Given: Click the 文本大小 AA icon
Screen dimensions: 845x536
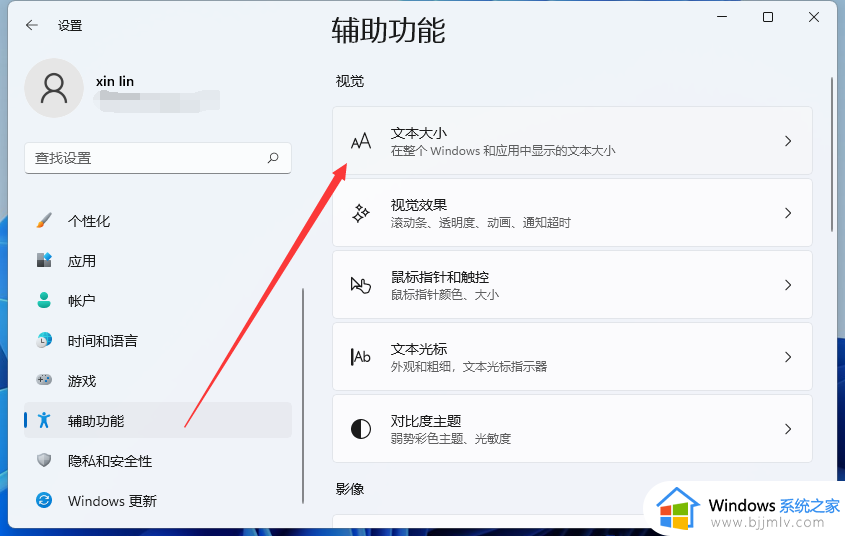Looking at the screenshot, I should pyautogui.click(x=361, y=141).
